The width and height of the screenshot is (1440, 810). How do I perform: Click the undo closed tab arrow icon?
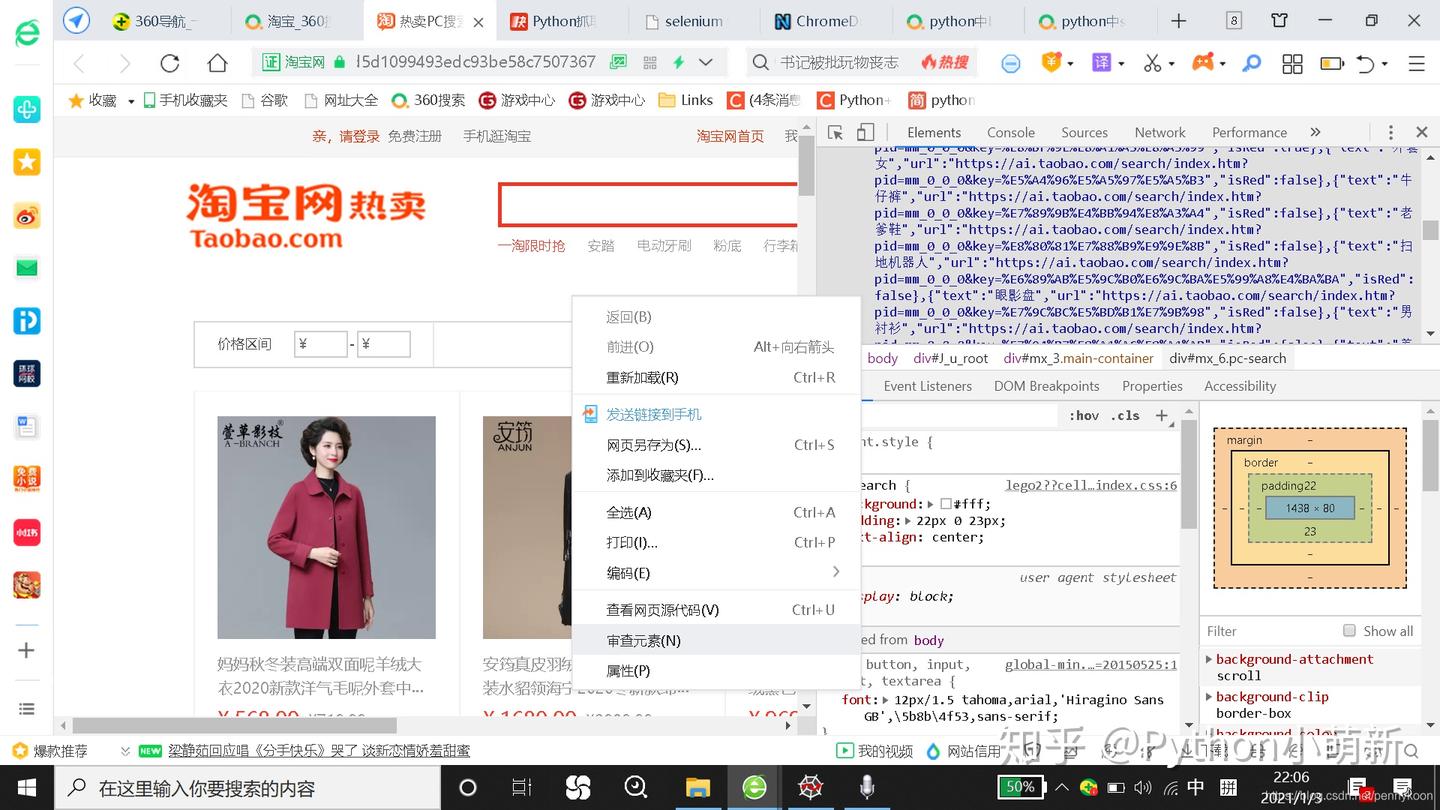[1365, 63]
